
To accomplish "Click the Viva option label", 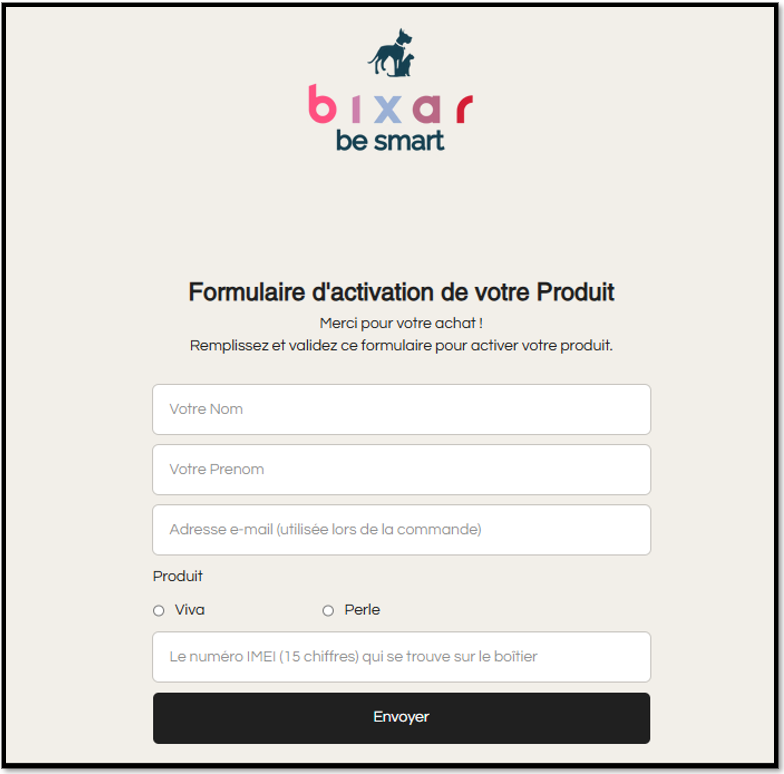I will 190,610.
